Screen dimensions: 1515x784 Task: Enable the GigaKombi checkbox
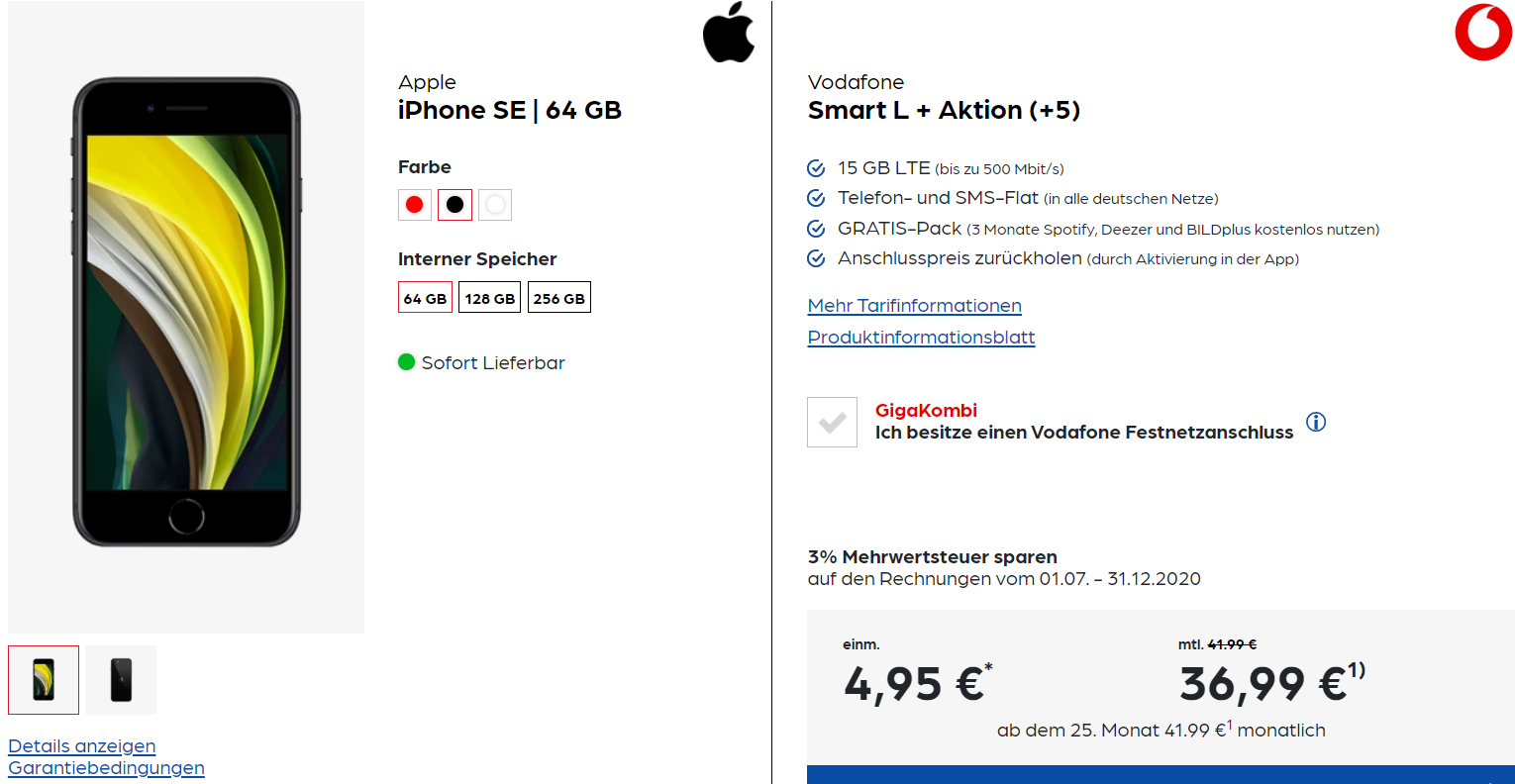pyautogui.click(x=832, y=422)
